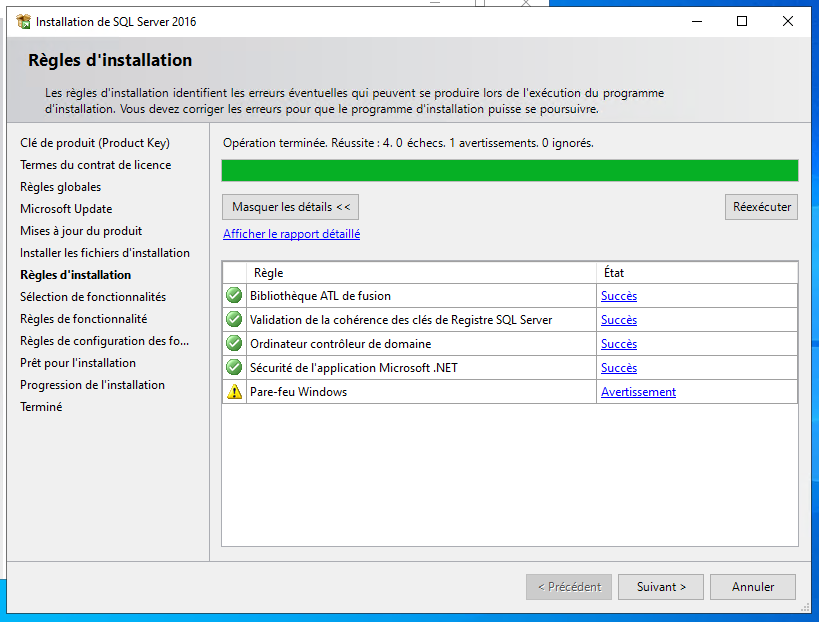
Task: Select Règles de configuration des fo... step
Action: [x=104, y=341]
